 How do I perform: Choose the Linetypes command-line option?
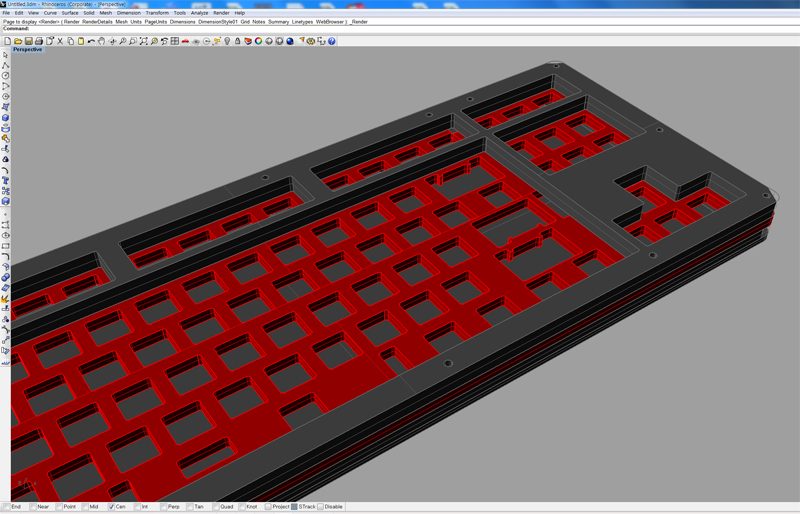point(303,22)
